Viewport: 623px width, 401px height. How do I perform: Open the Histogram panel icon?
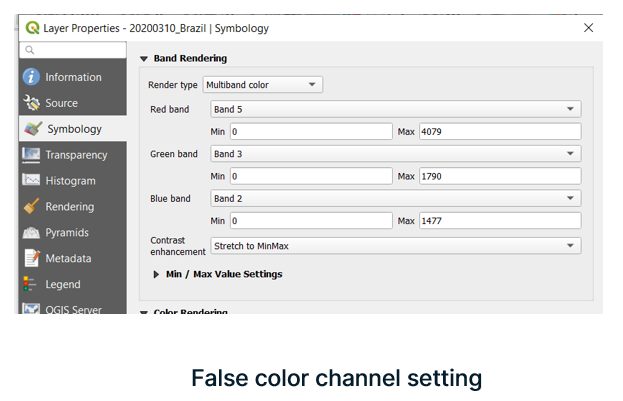[x=31, y=181]
